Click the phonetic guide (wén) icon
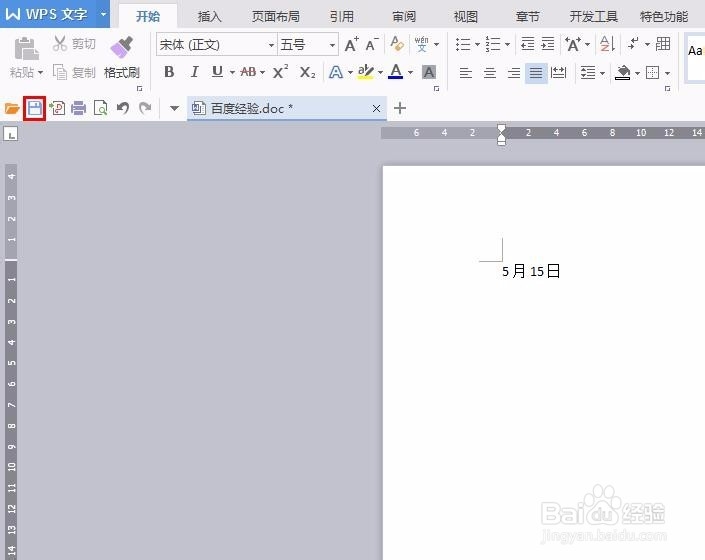Viewport: 705px width, 560px height. pyautogui.click(x=422, y=44)
